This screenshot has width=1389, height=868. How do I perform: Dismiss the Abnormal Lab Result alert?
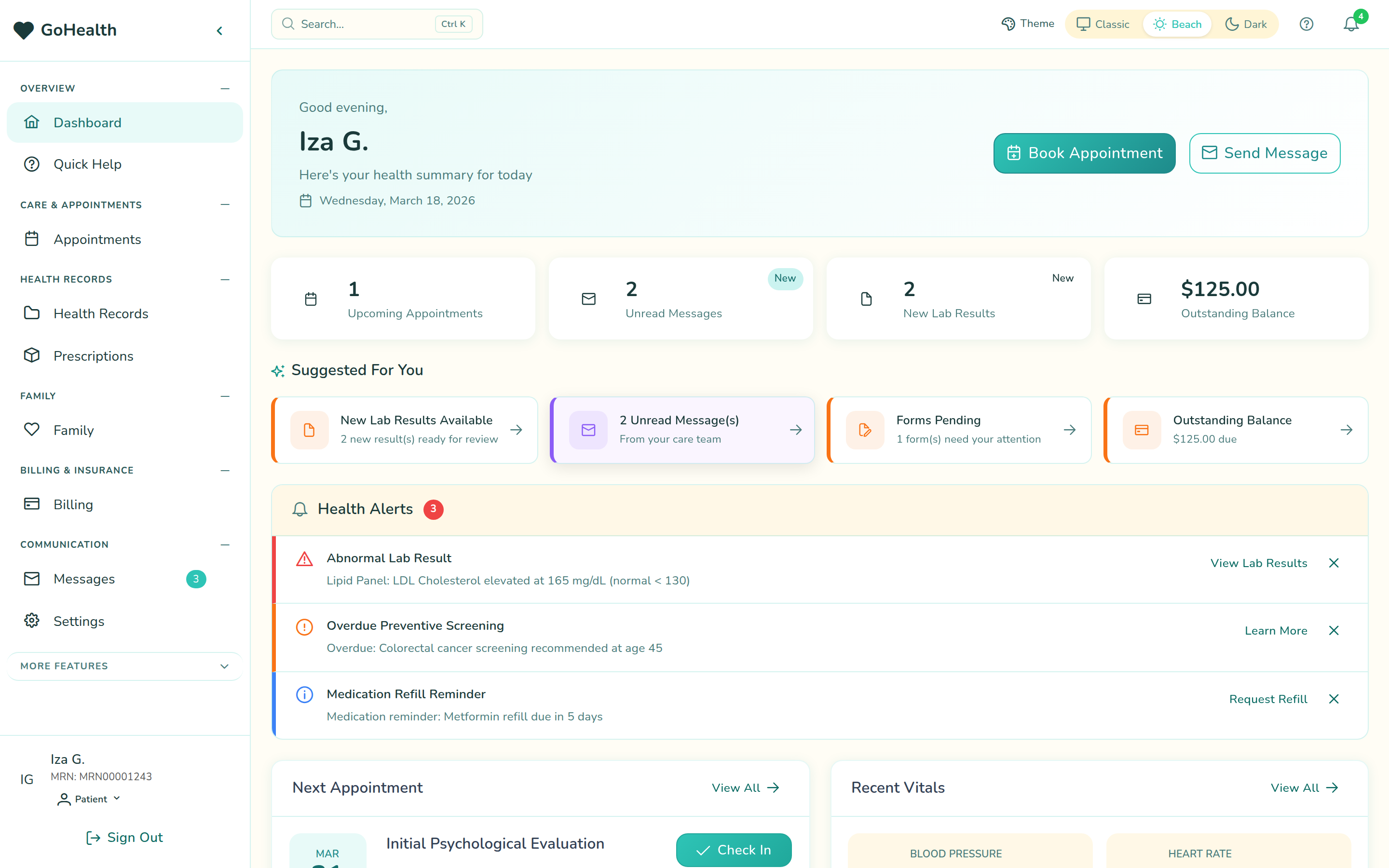click(1334, 563)
